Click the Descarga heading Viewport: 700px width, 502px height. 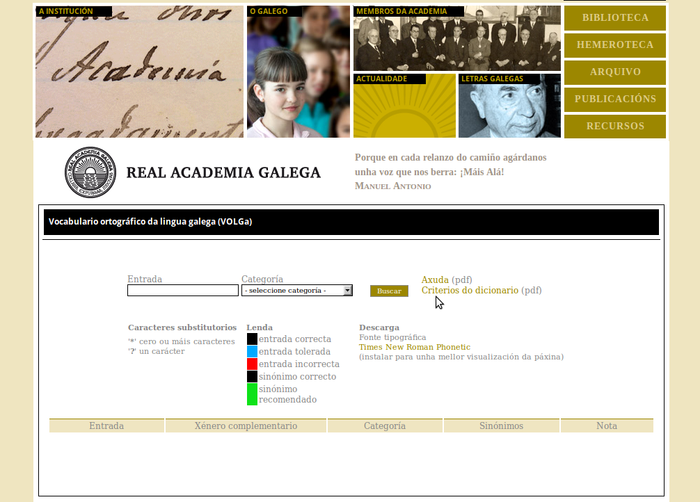click(379, 327)
